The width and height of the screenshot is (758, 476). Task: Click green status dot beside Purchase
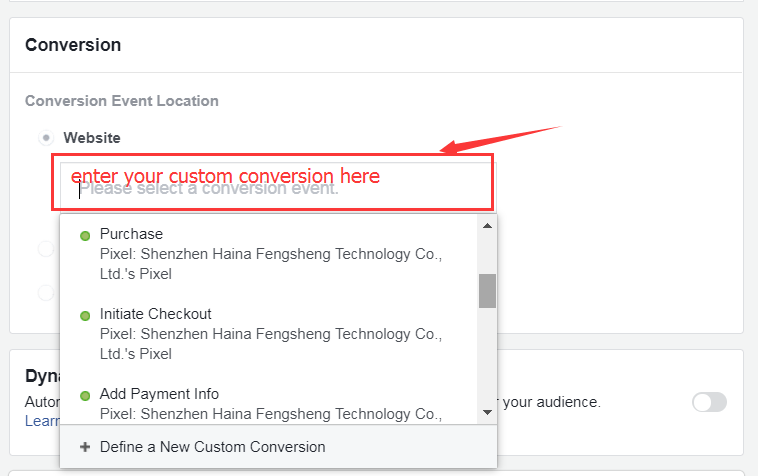85,235
